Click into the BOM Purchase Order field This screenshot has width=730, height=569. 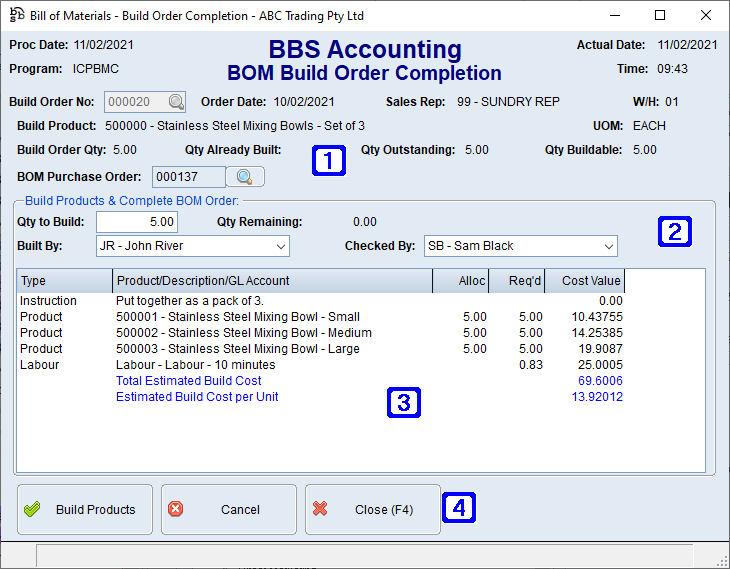[188, 177]
